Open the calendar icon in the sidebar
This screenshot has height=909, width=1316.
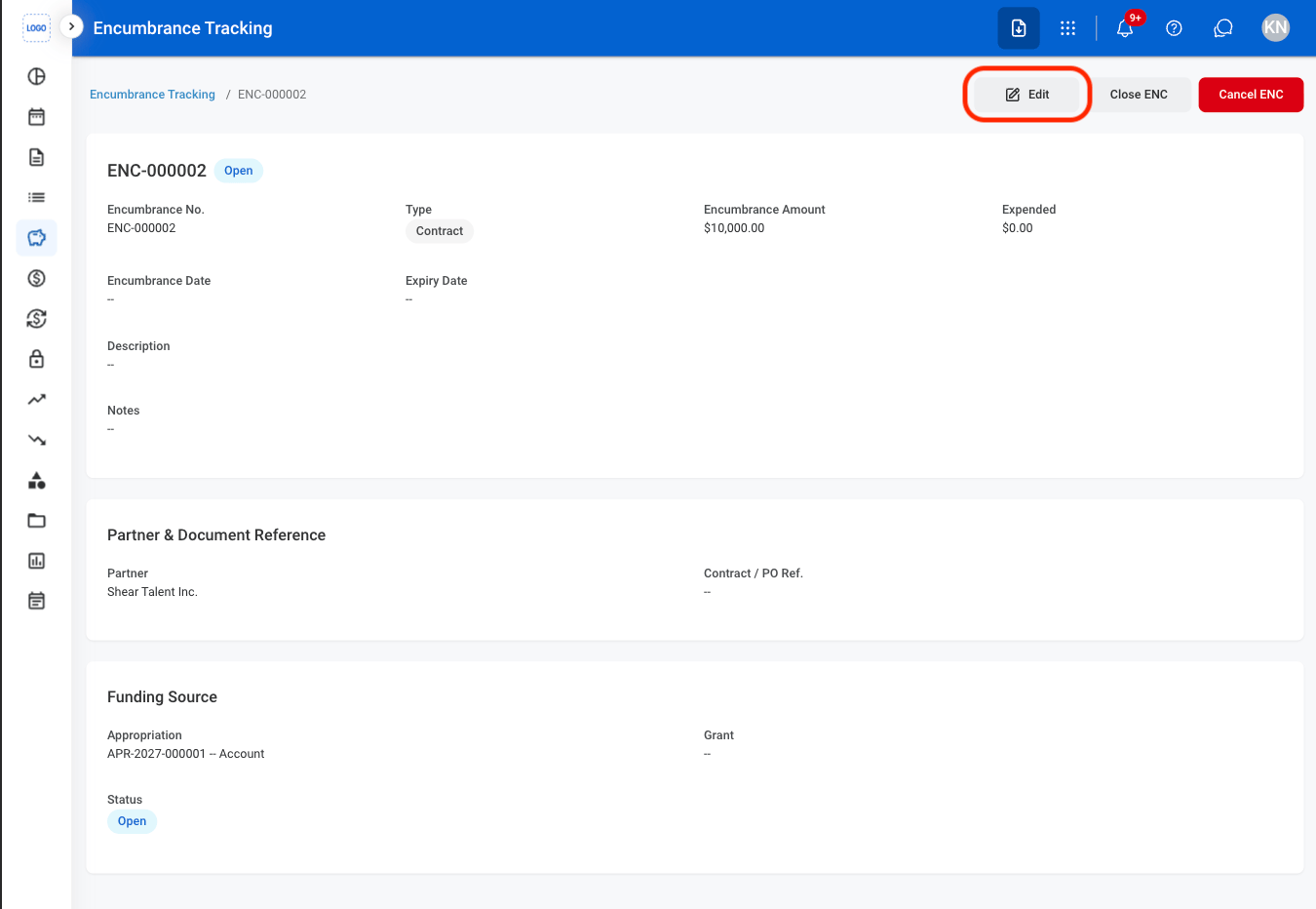[36, 117]
